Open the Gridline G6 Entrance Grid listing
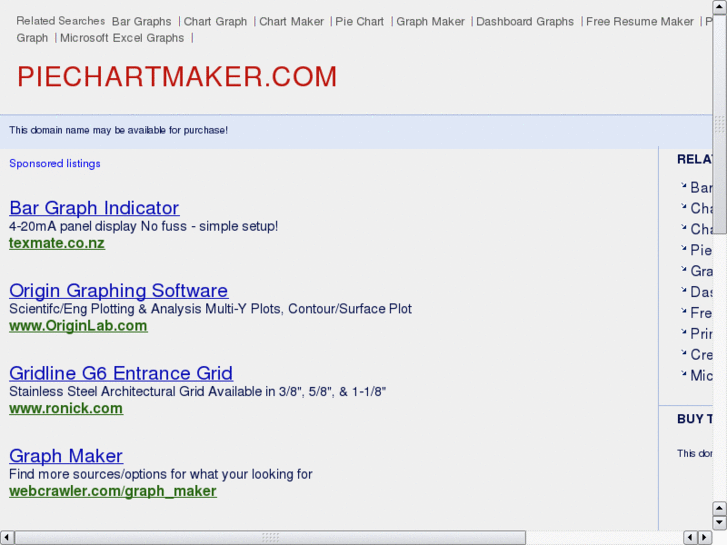Viewport: 727px width, 545px height. pos(121,373)
